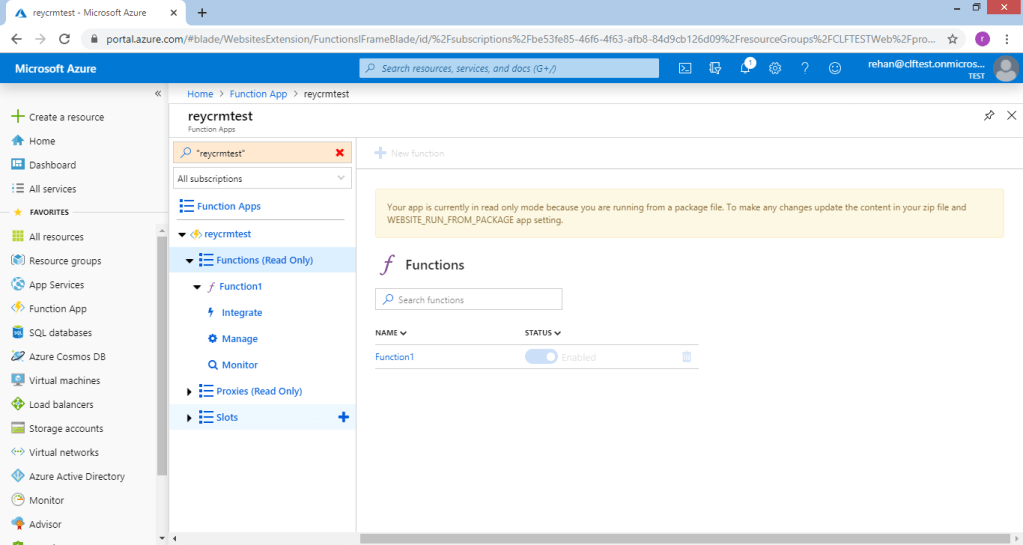
Task: Click the Search functions input box
Action: [468, 300]
